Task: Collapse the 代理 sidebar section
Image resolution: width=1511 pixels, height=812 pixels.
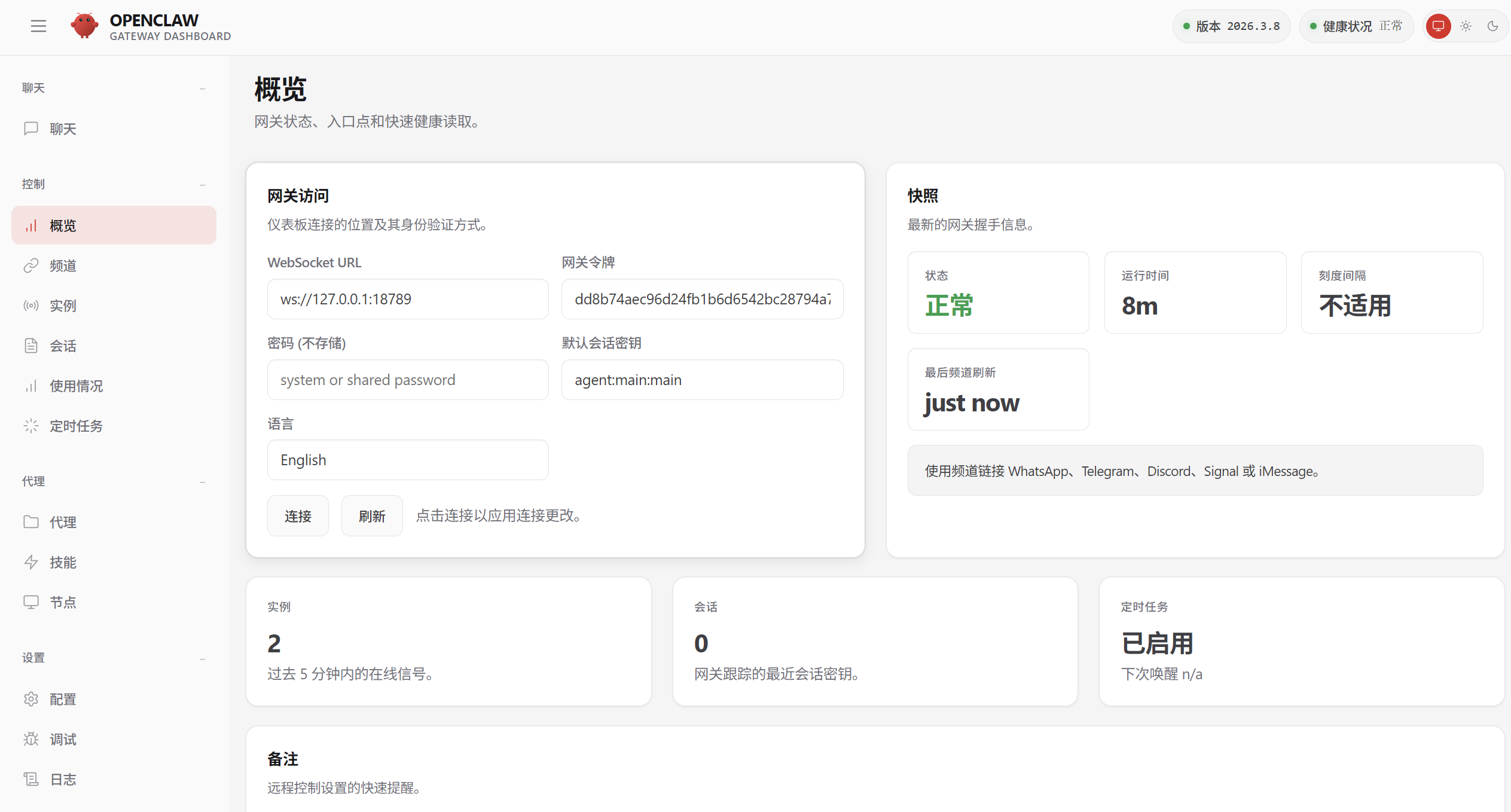Action: (x=202, y=482)
